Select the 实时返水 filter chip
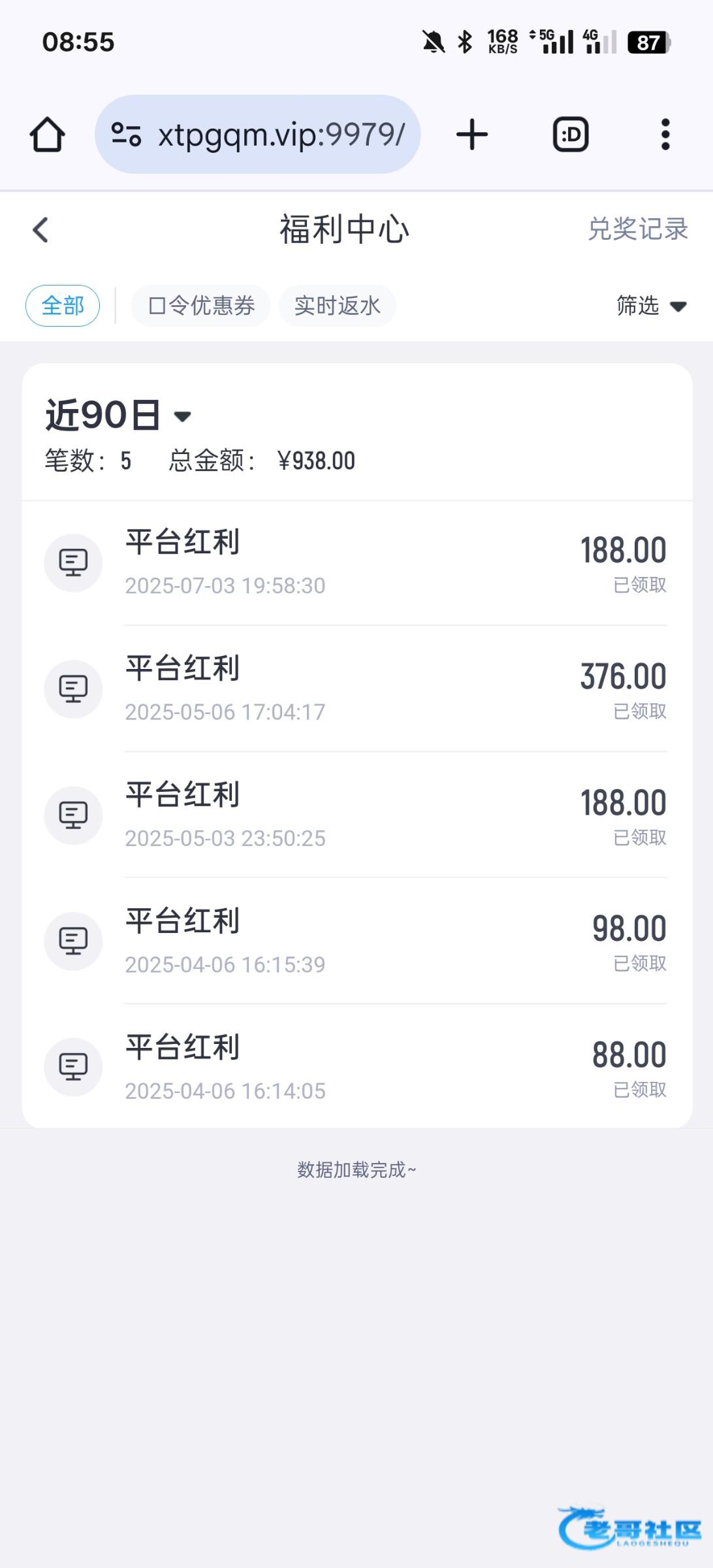The width and height of the screenshot is (713, 1568). [337, 306]
